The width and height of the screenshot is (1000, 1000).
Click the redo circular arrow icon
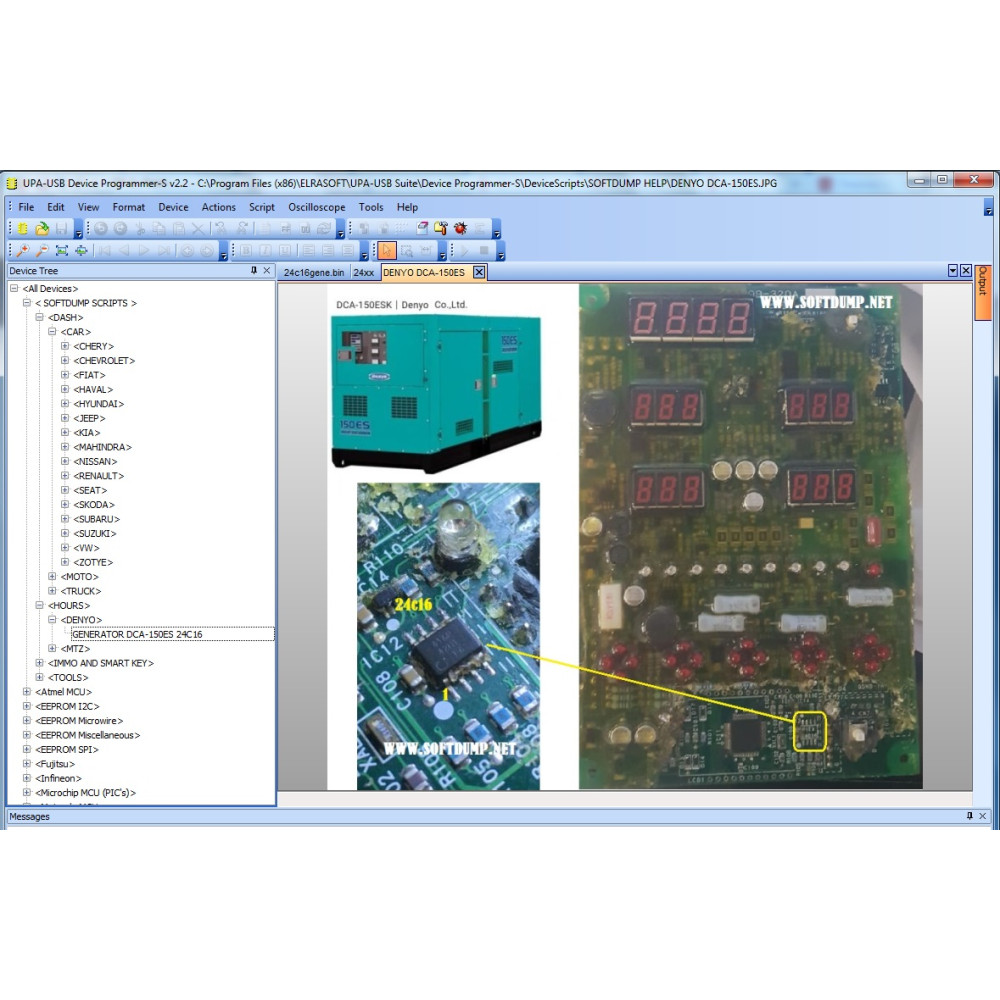pyautogui.click(x=120, y=228)
